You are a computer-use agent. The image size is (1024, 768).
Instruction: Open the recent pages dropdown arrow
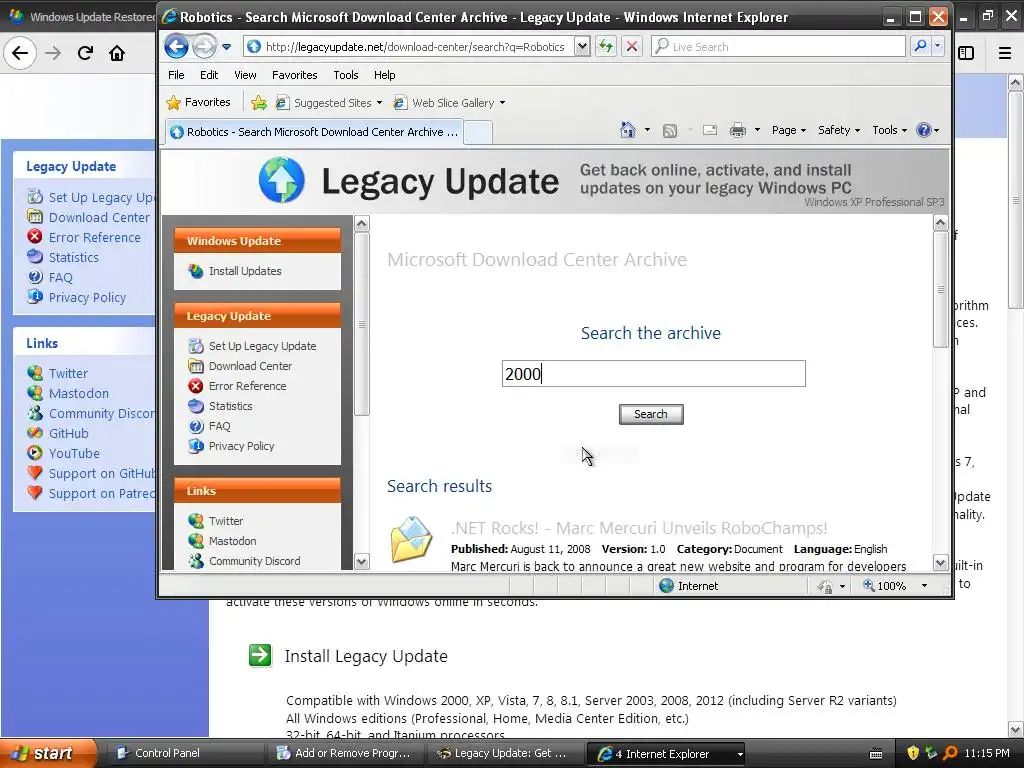(227, 47)
